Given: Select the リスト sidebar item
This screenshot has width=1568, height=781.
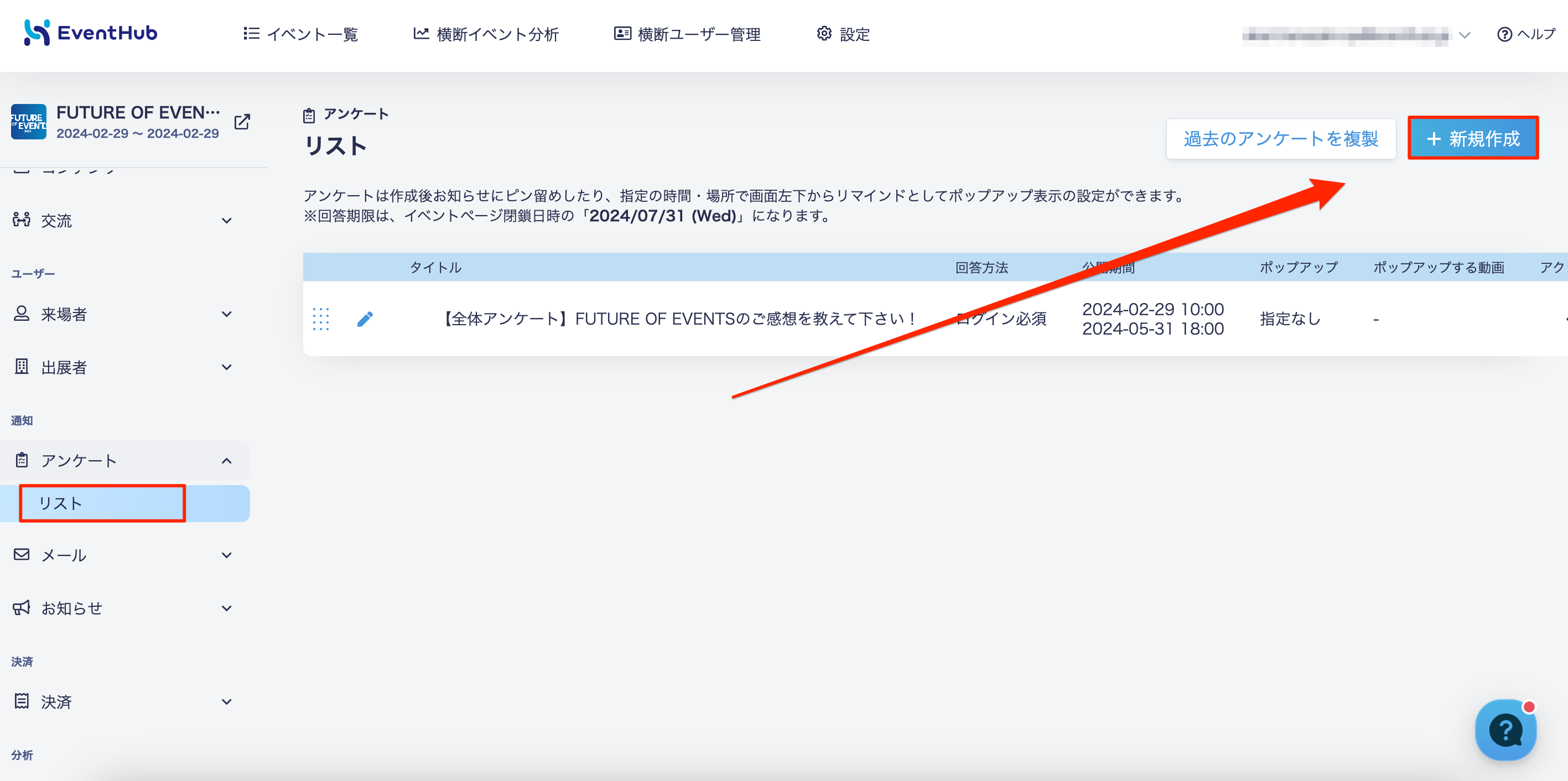Looking at the screenshot, I should coord(125,503).
